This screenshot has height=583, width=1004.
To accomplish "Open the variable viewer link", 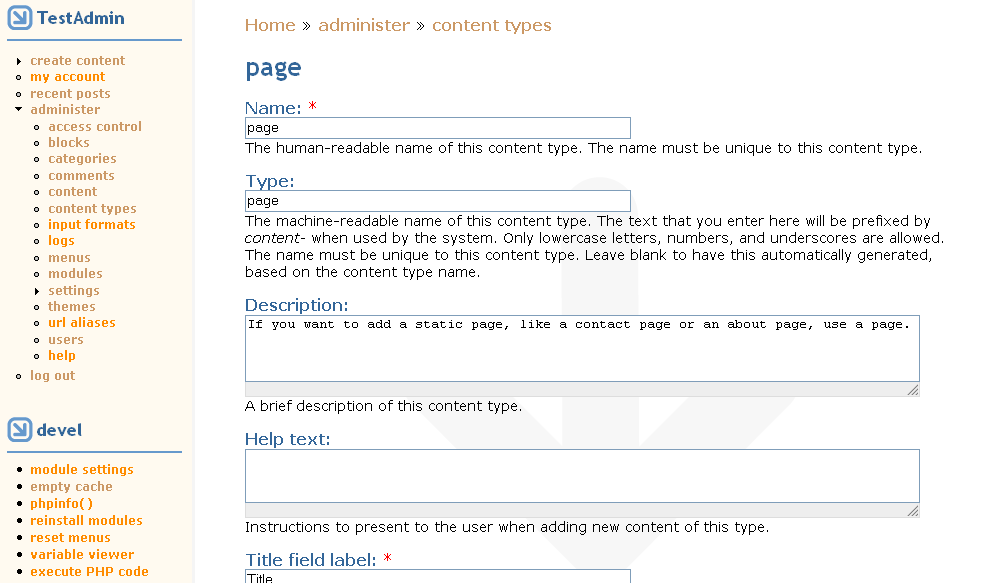I will (x=82, y=555).
